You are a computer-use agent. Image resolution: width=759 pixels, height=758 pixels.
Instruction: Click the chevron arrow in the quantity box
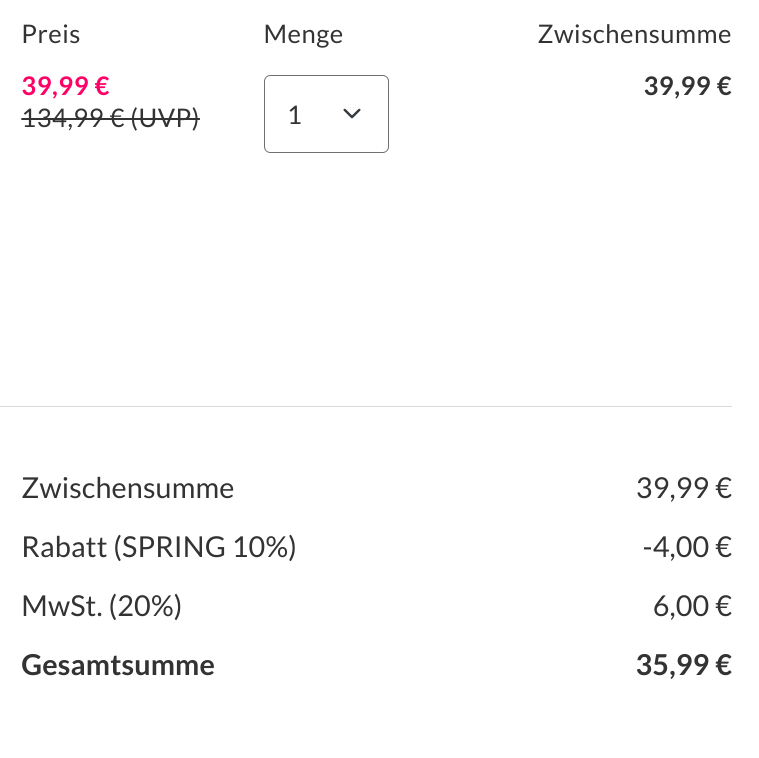351,114
